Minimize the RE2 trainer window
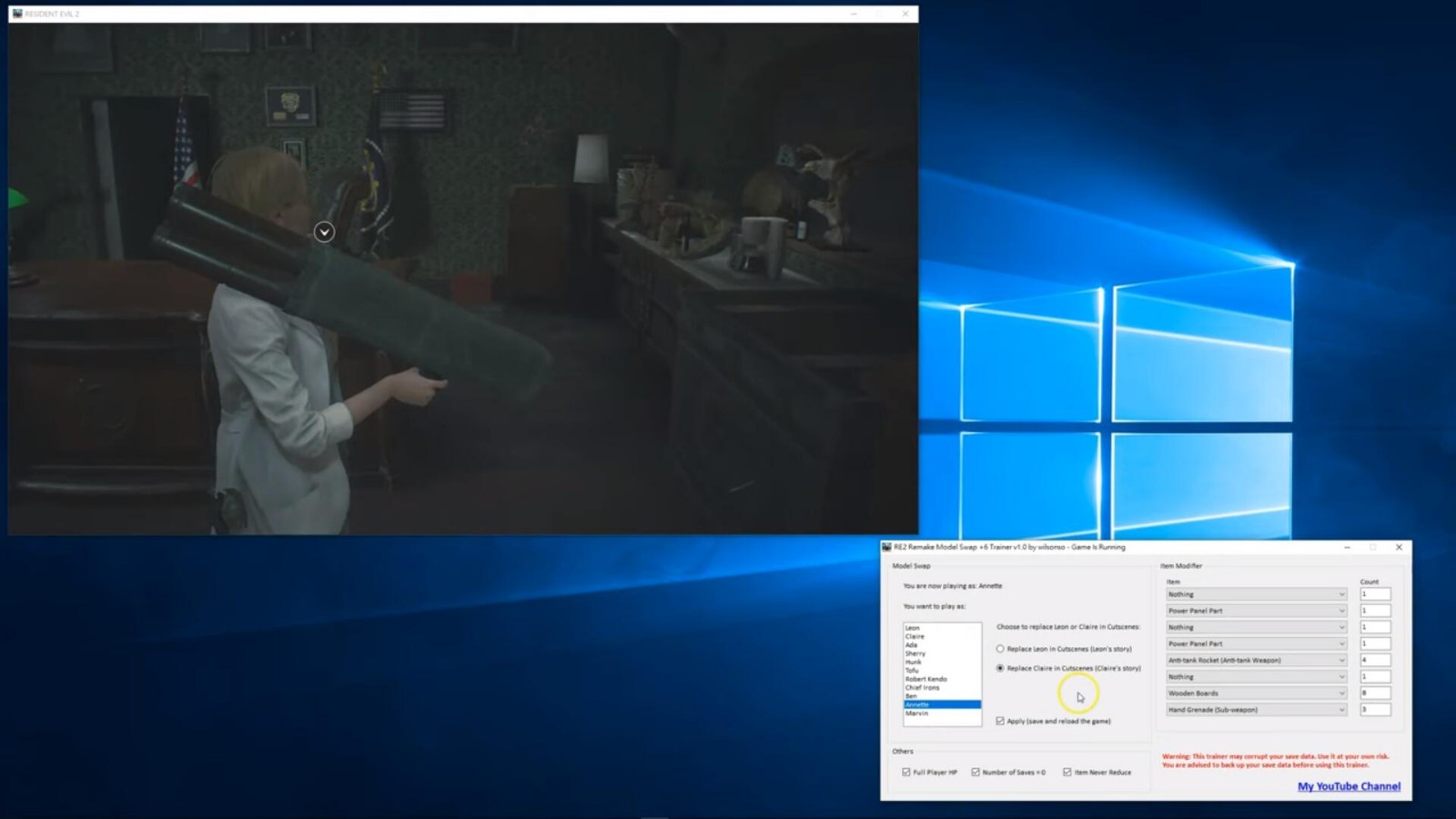Image resolution: width=1456 pixels, height=819 pixels. 1347,547
